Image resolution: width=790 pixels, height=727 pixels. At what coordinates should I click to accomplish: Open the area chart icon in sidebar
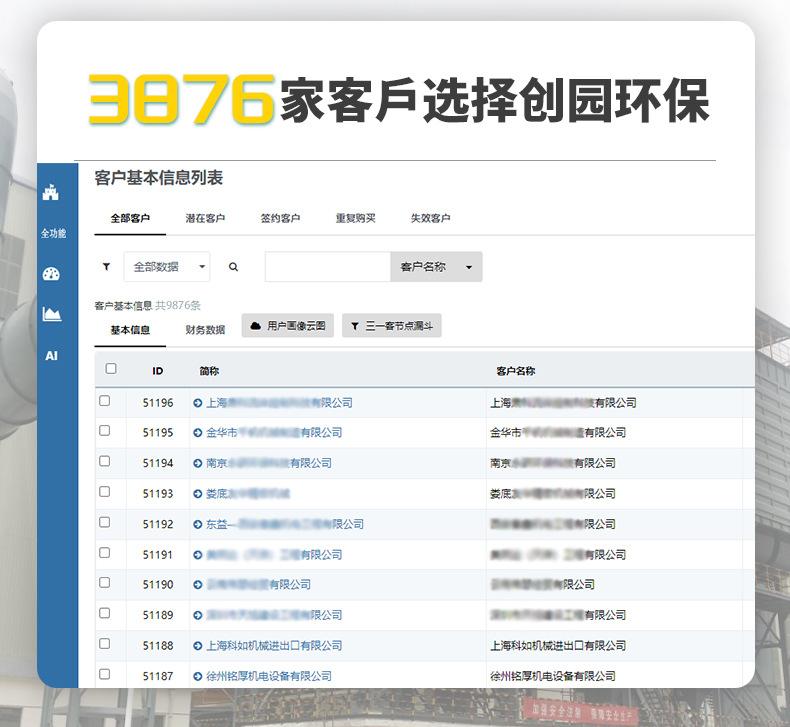pyautogui.click(x=51, y=314)
